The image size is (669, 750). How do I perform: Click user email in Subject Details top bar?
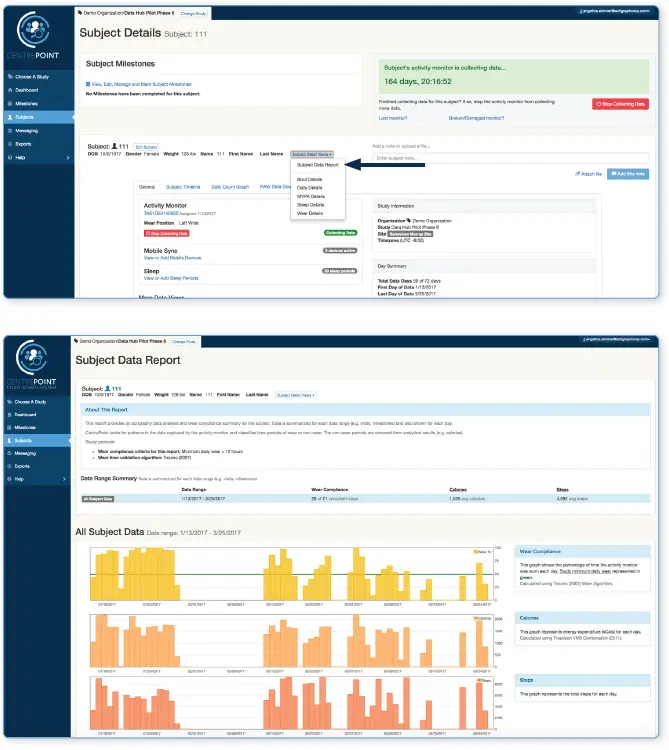614,11
